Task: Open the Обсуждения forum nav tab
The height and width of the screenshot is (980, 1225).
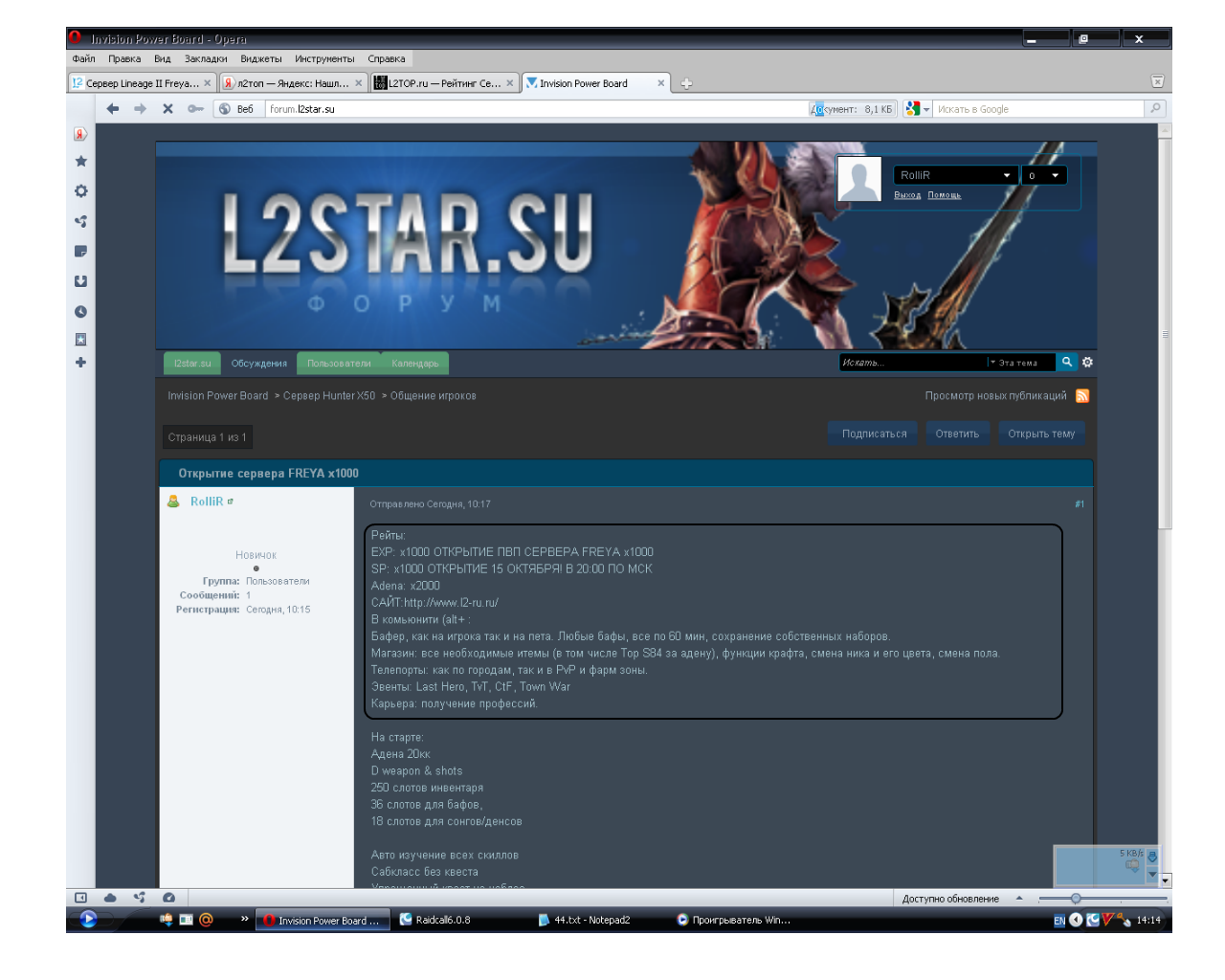Action: click(x=259, y=364)
